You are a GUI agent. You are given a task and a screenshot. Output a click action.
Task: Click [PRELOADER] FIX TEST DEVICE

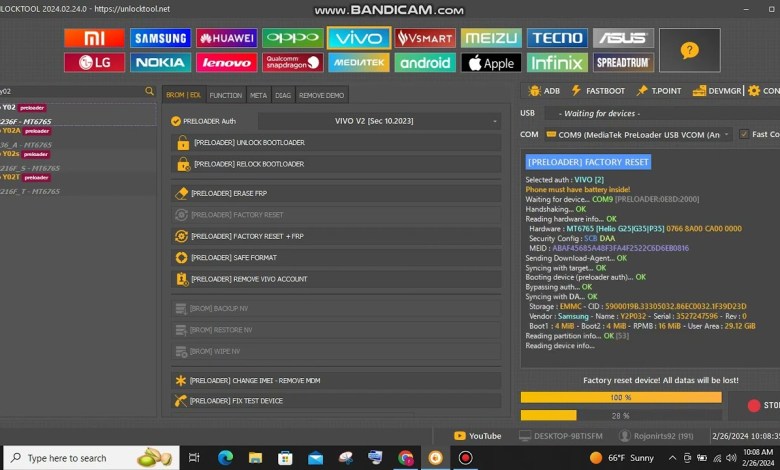click(x=336, y=401)
